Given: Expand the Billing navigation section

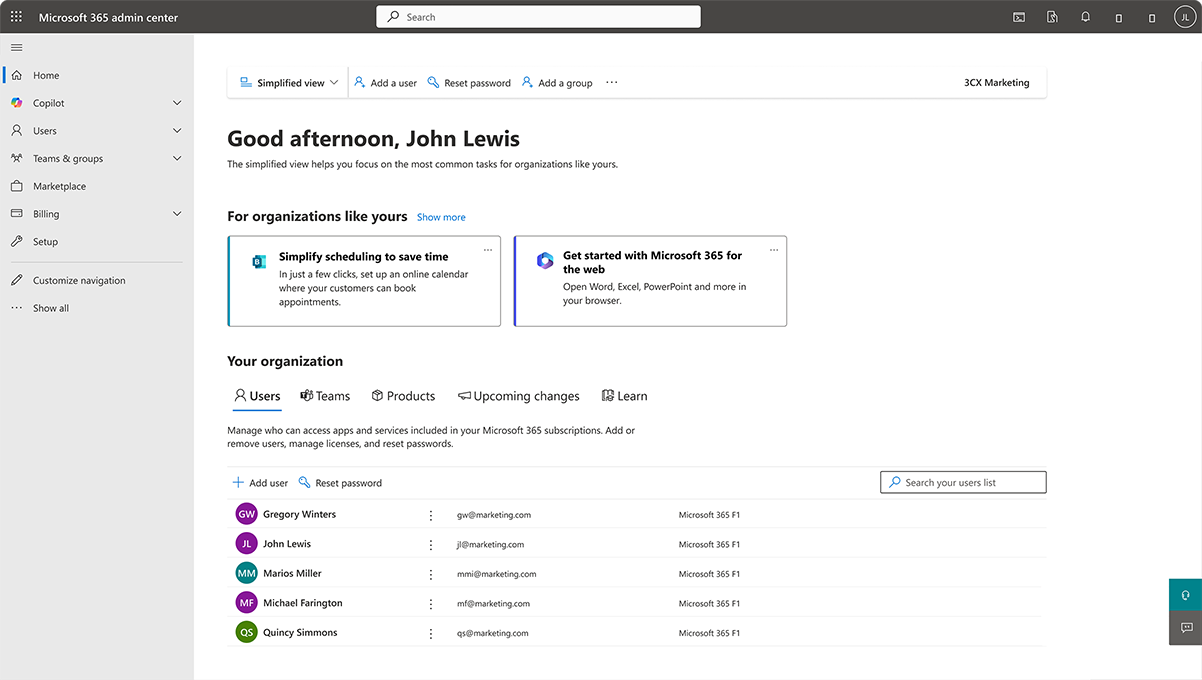Looking at the screenshot, I should pyautogui.click(x=177, y=214).
